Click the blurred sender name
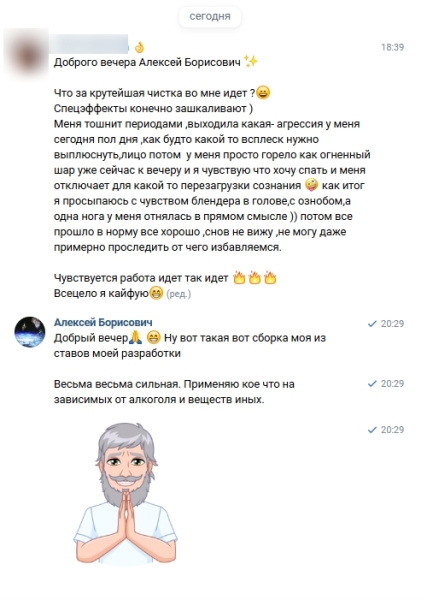Viewport: 433px width, 600px height. tap(90, 44)
